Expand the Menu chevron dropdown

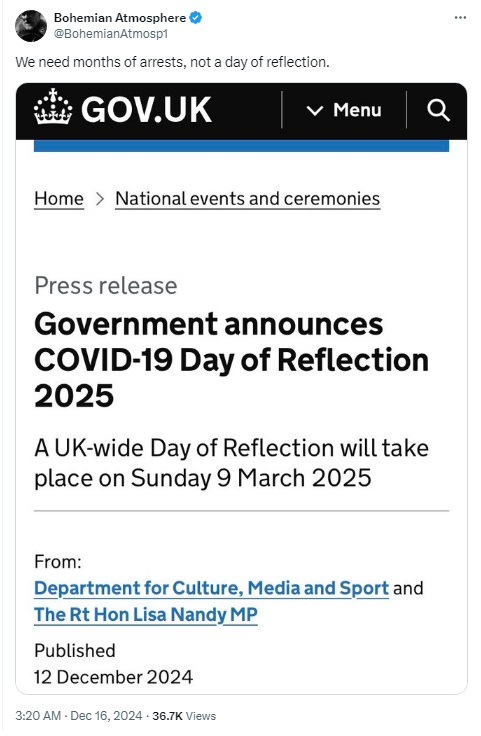(314, 111)
